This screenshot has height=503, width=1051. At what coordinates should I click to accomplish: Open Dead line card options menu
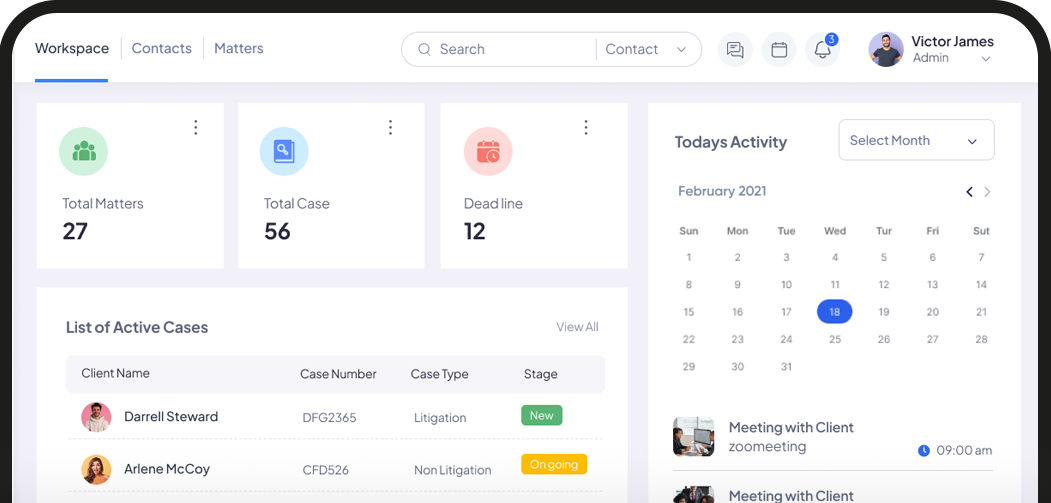click(586, 127)
